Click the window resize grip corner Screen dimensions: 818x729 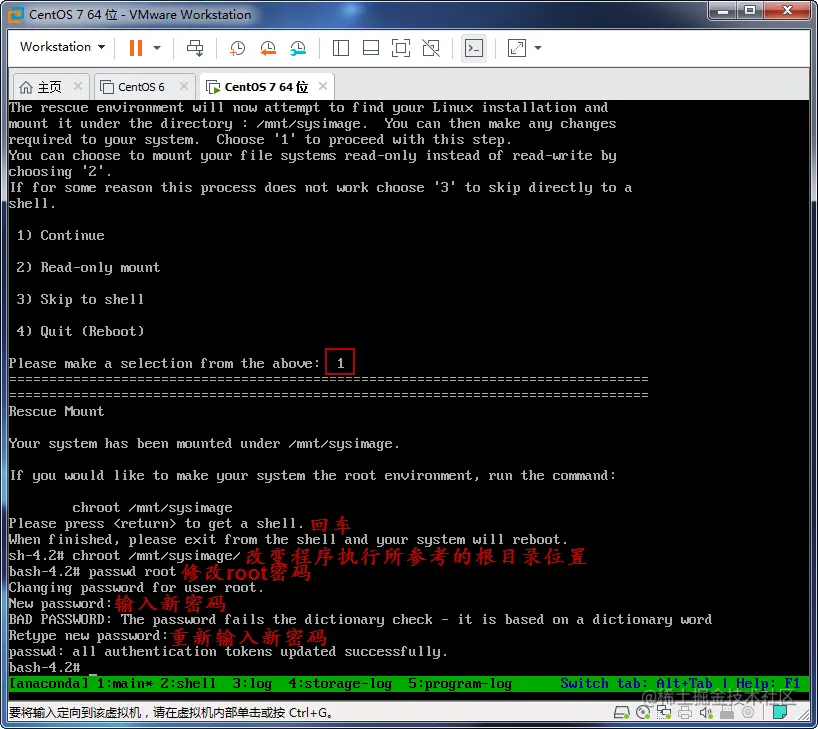click(804, 715)
